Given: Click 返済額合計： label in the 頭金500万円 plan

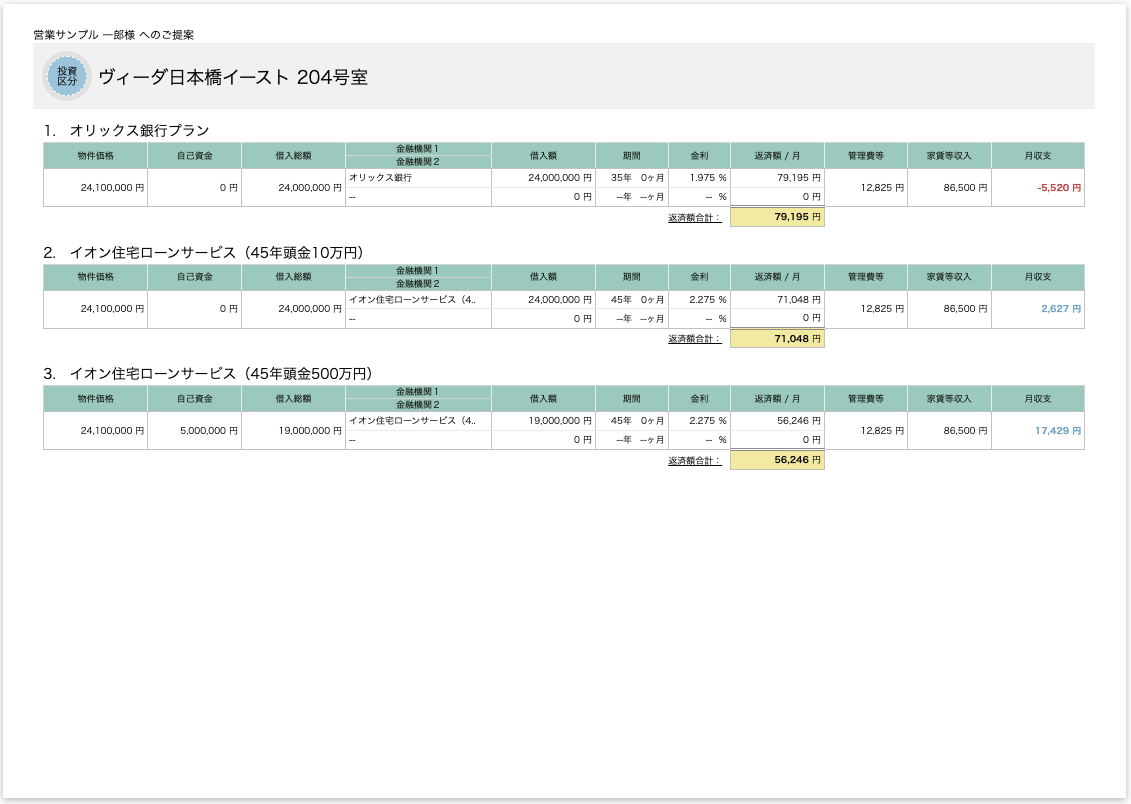Looking at the screenshot, I should pos(695,461).
